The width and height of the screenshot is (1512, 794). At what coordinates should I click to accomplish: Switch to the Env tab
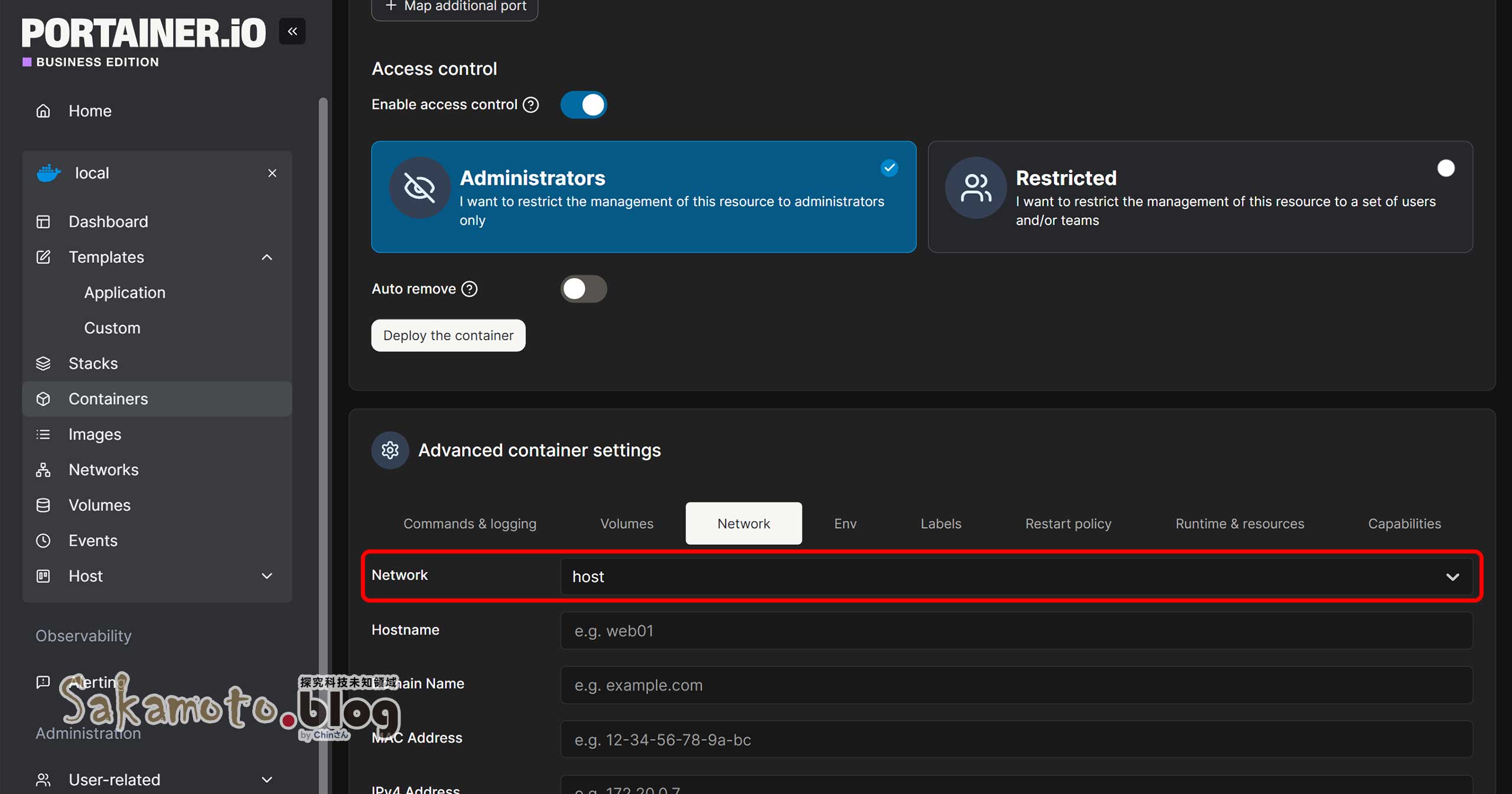845,523
